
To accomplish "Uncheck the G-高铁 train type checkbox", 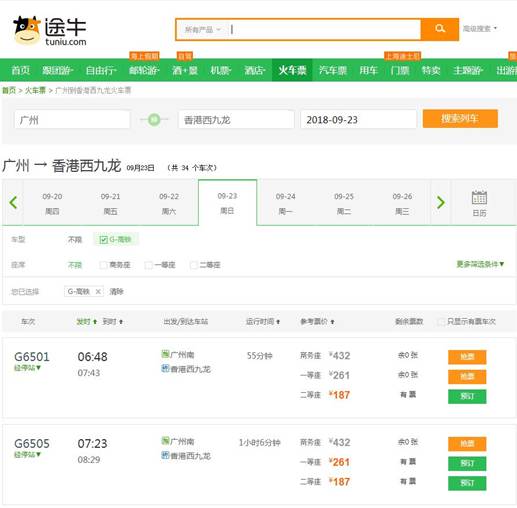I will click(x=104, y=240).
